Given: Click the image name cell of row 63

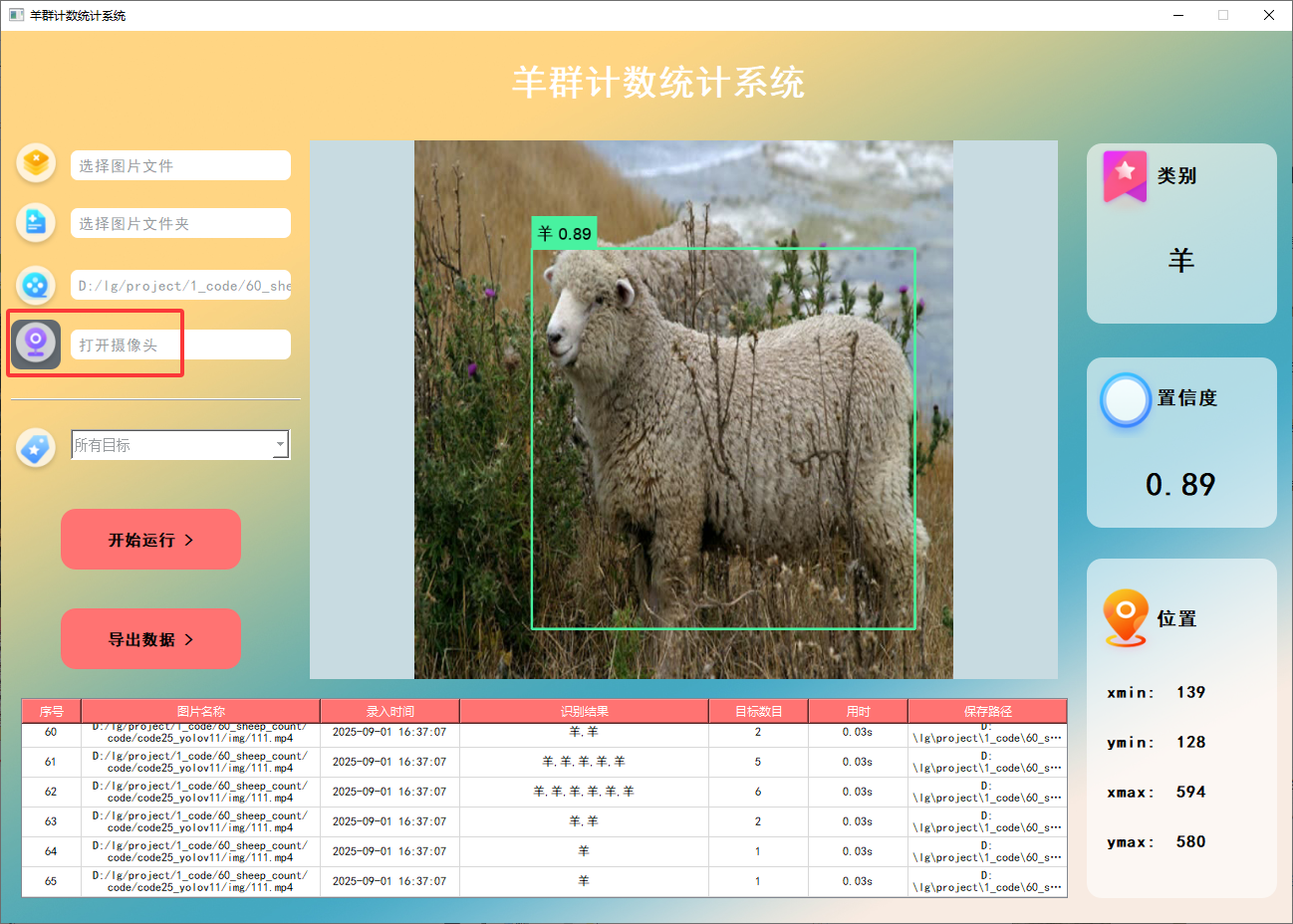Looking at the screenshot, I should (200, 821).
